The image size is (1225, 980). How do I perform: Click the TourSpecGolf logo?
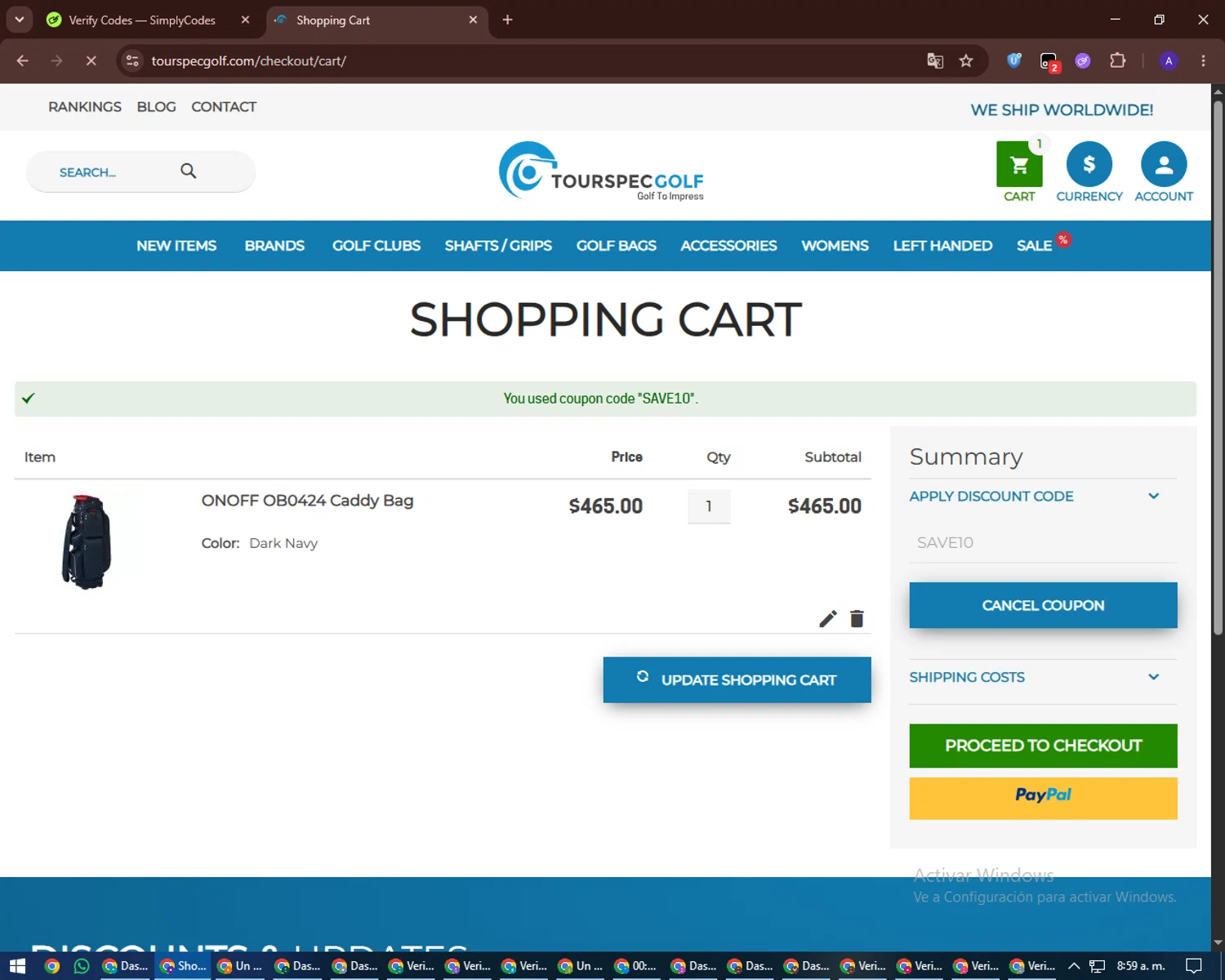pyautogui.click(x=602, y=171)
